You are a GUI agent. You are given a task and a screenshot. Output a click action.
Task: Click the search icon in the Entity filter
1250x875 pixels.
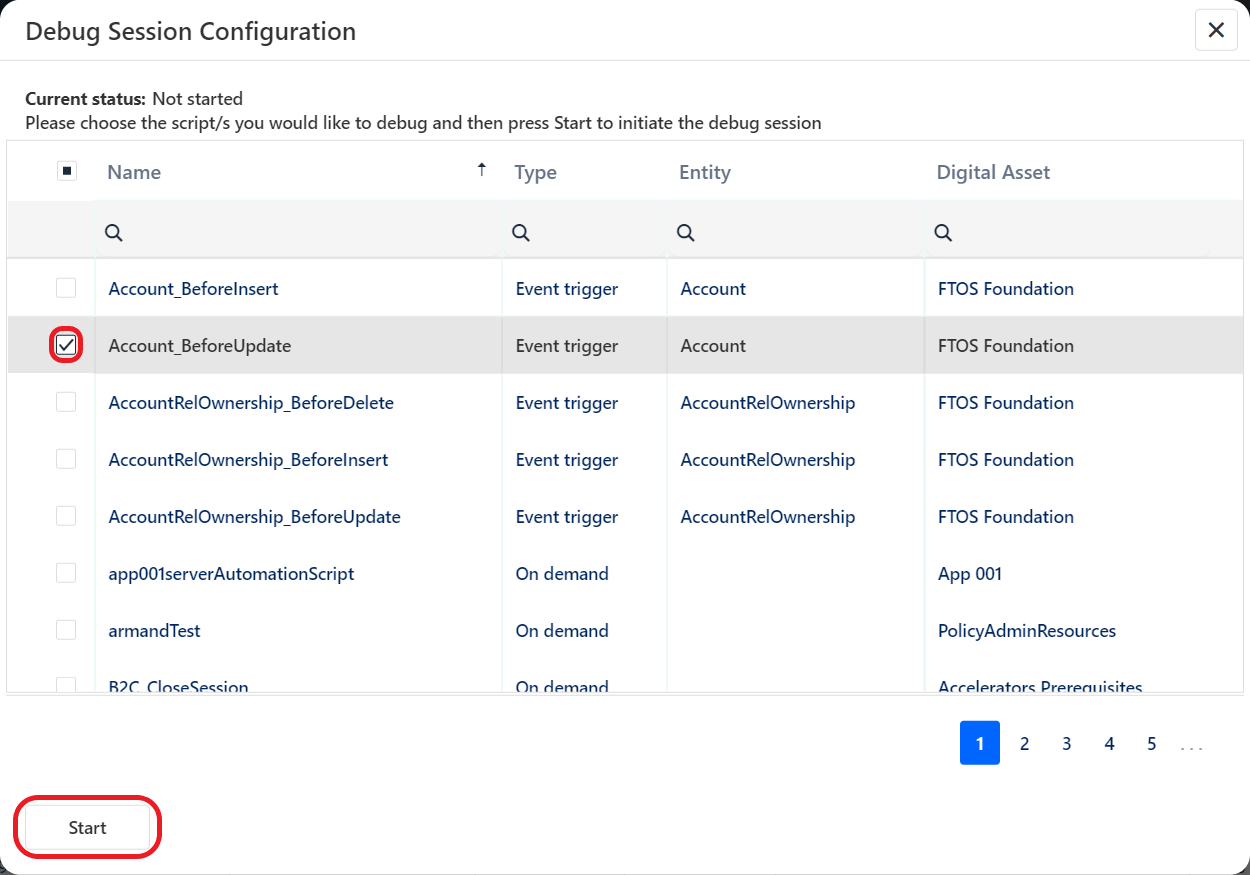point(685,232)
